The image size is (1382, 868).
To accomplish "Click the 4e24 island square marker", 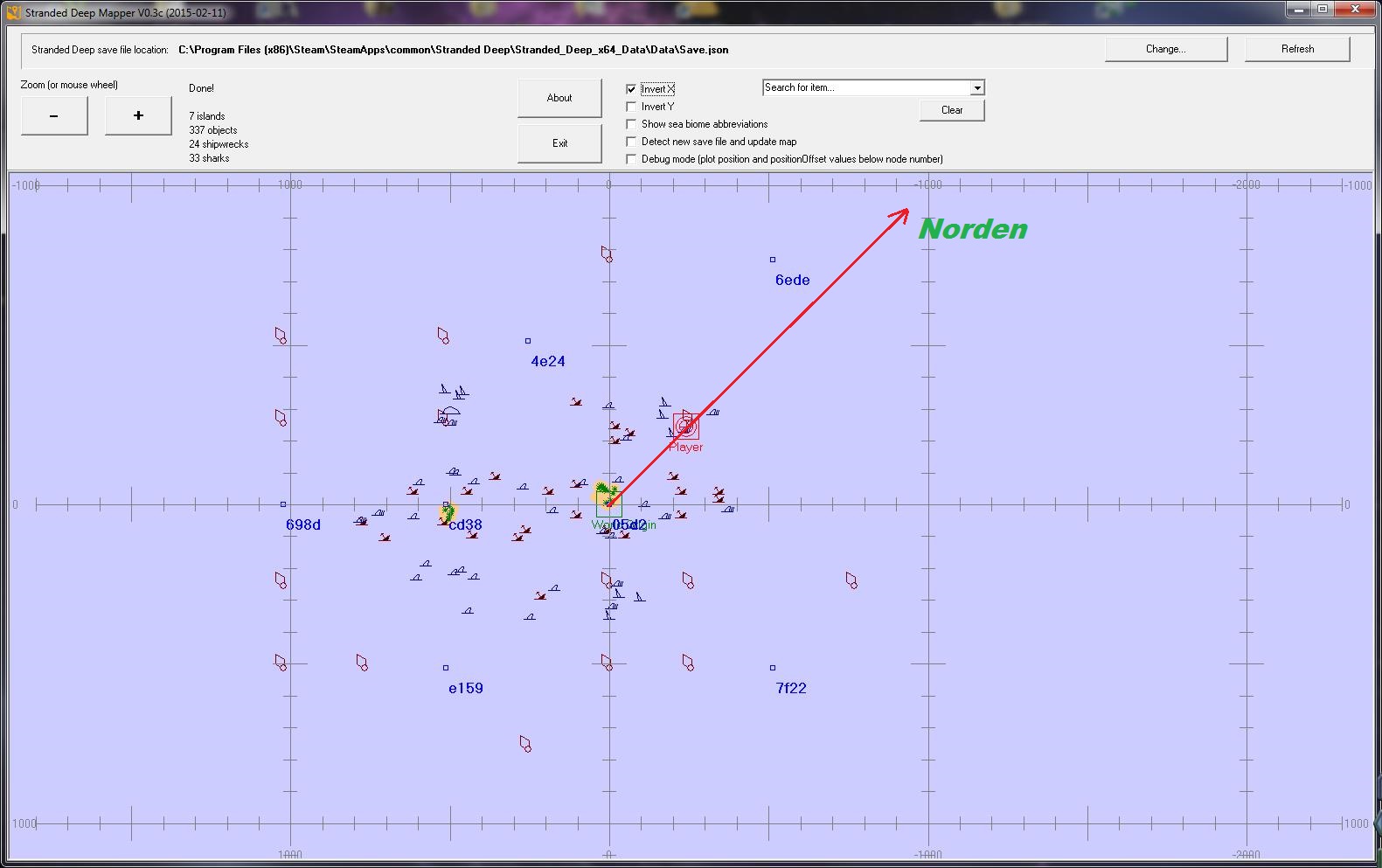I will (528, 341).
